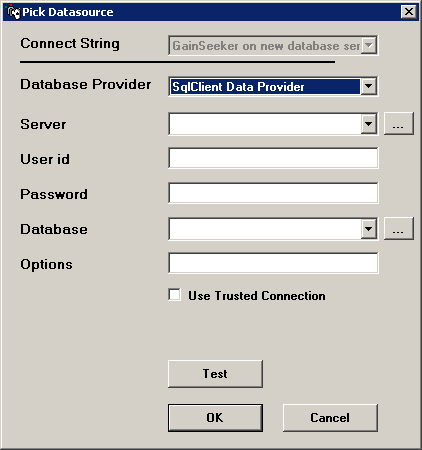The width and height of the screenshot is (422, 450).
Task: Open the Server dropdown list arrow
Action: (x=368, y=124)
